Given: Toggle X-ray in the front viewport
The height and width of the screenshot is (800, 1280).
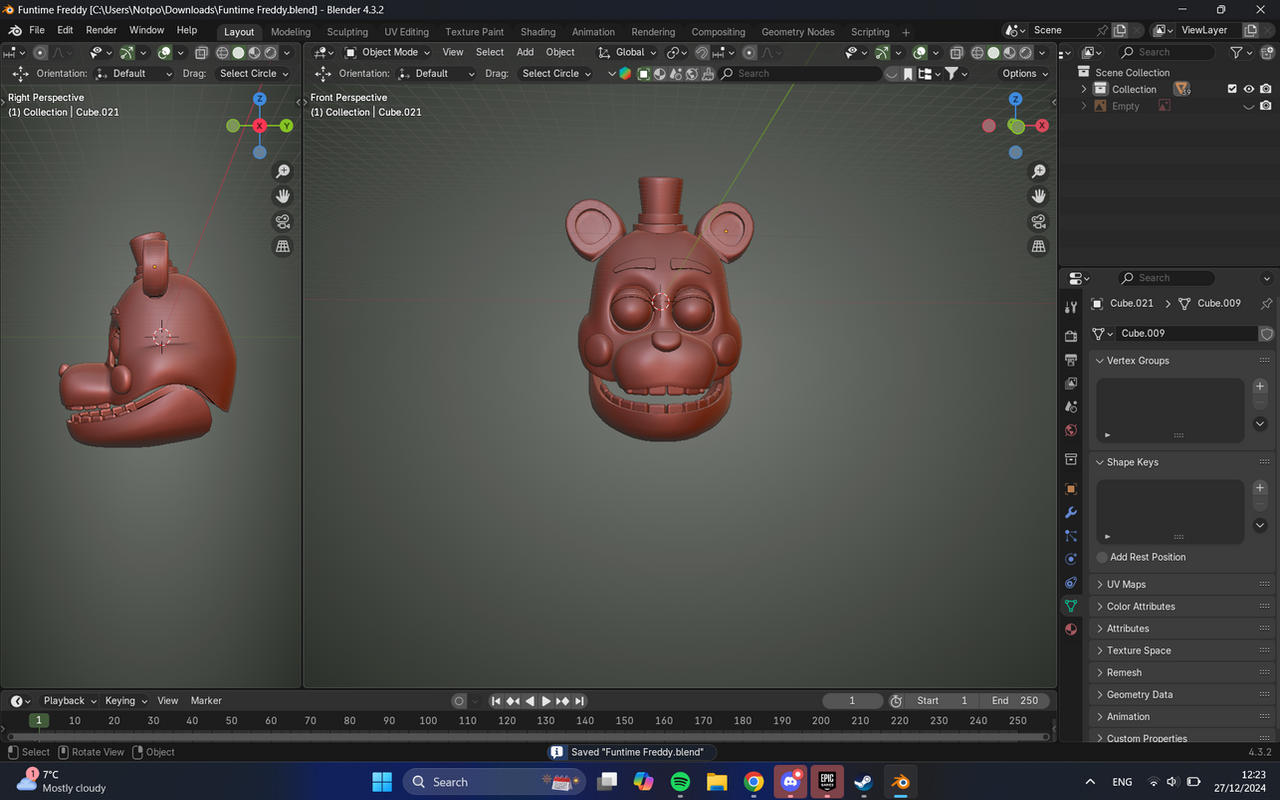Looking at the screenshot, I should [957, 52].
